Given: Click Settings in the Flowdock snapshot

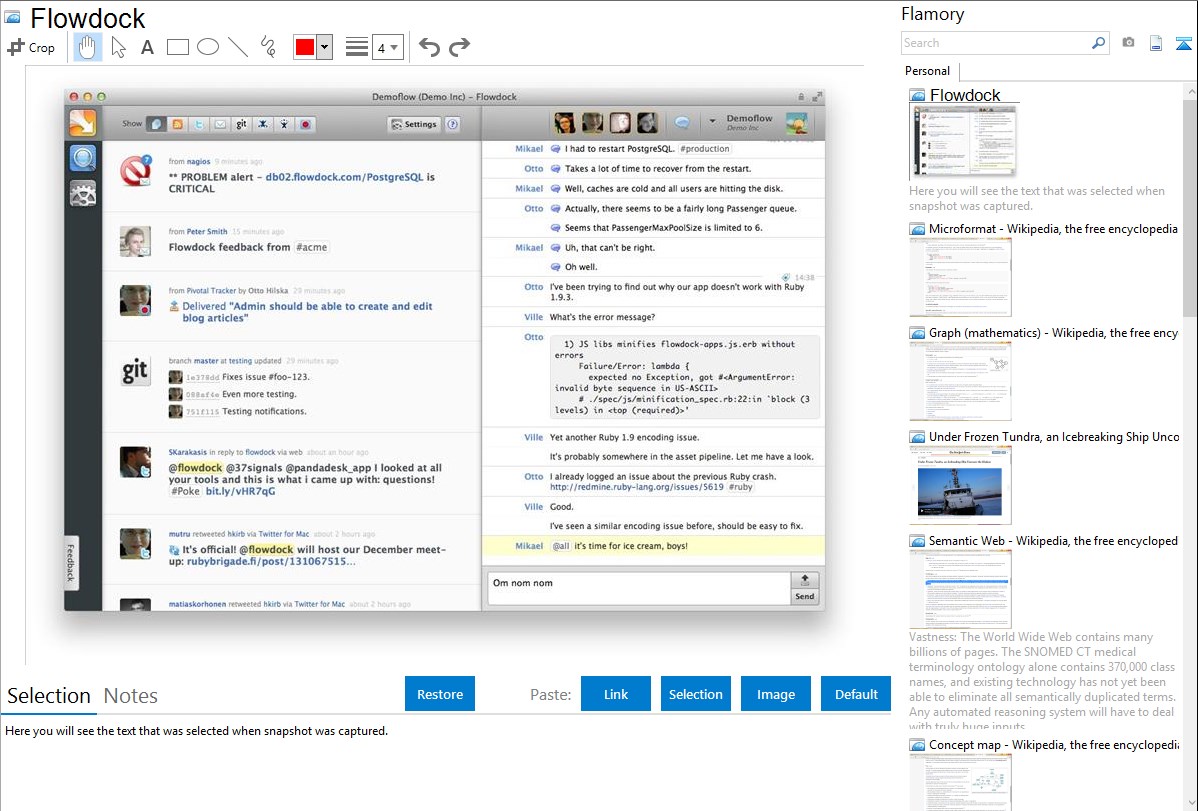Looking at the screenshot, I should [413, 124].
